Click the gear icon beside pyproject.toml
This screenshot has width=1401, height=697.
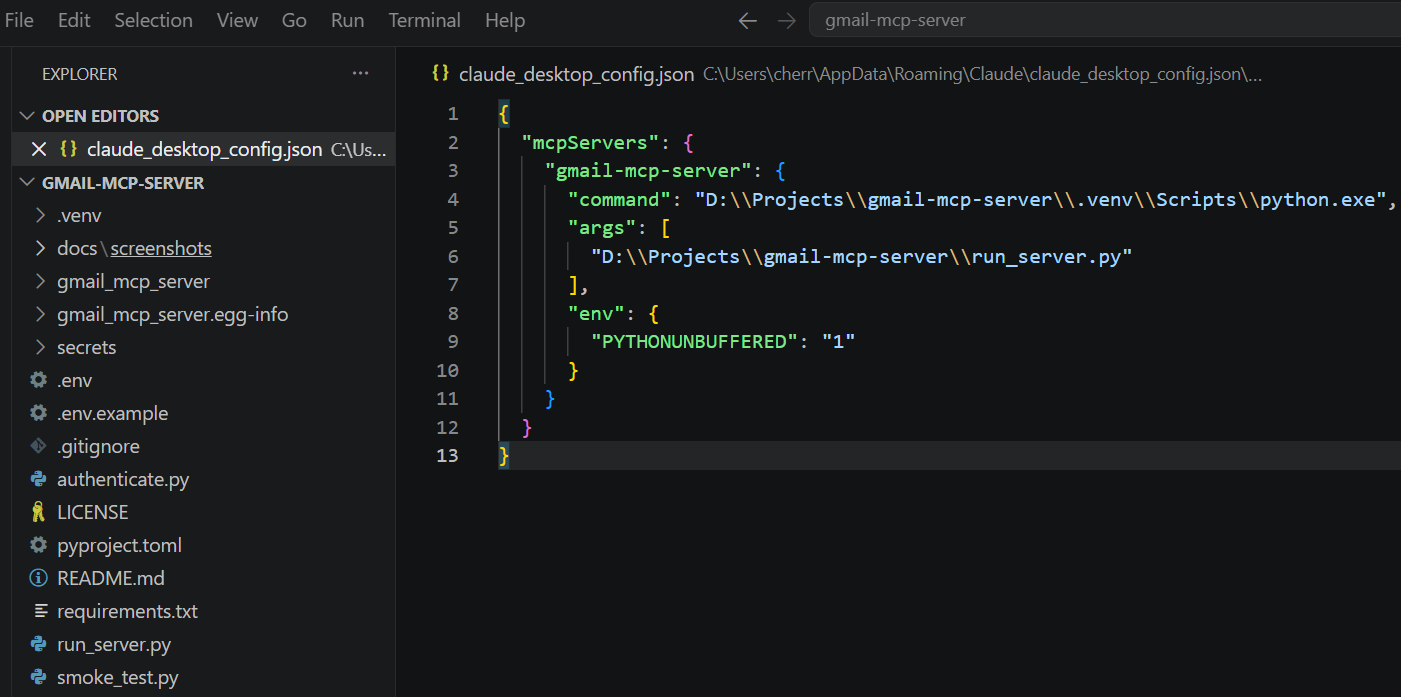pos(39,545)
